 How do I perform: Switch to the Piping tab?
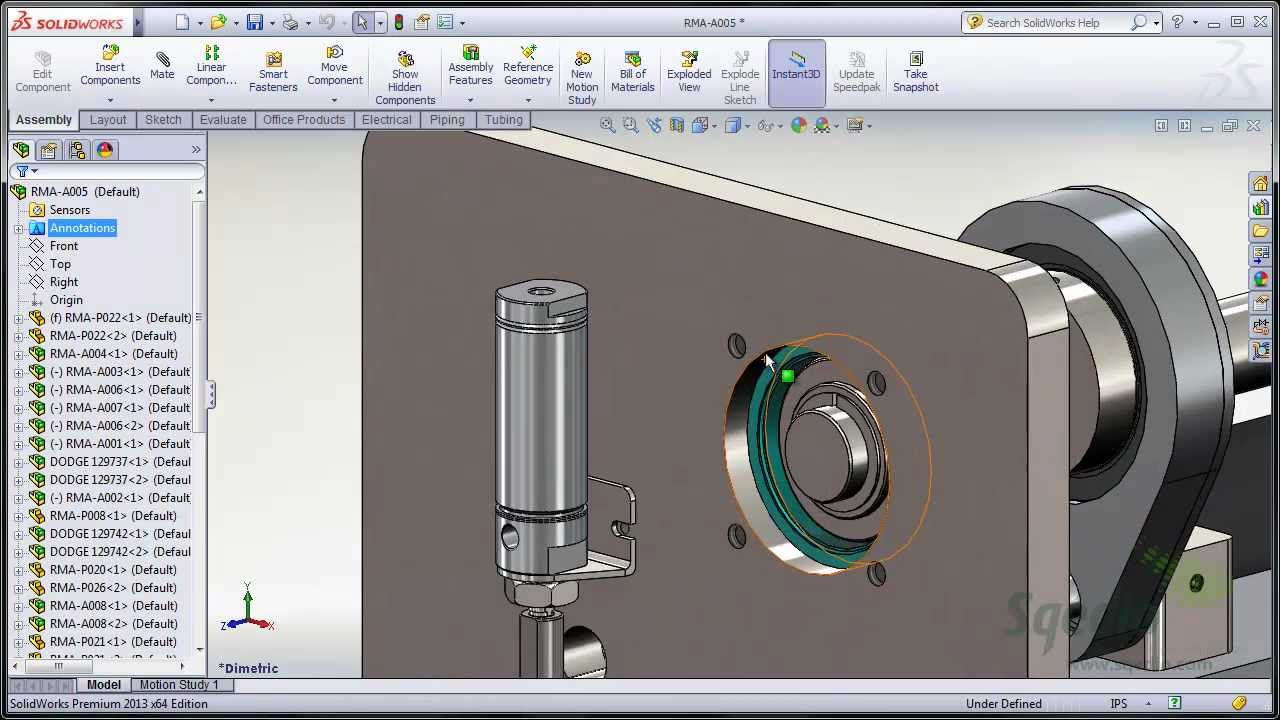pos(447,120)
